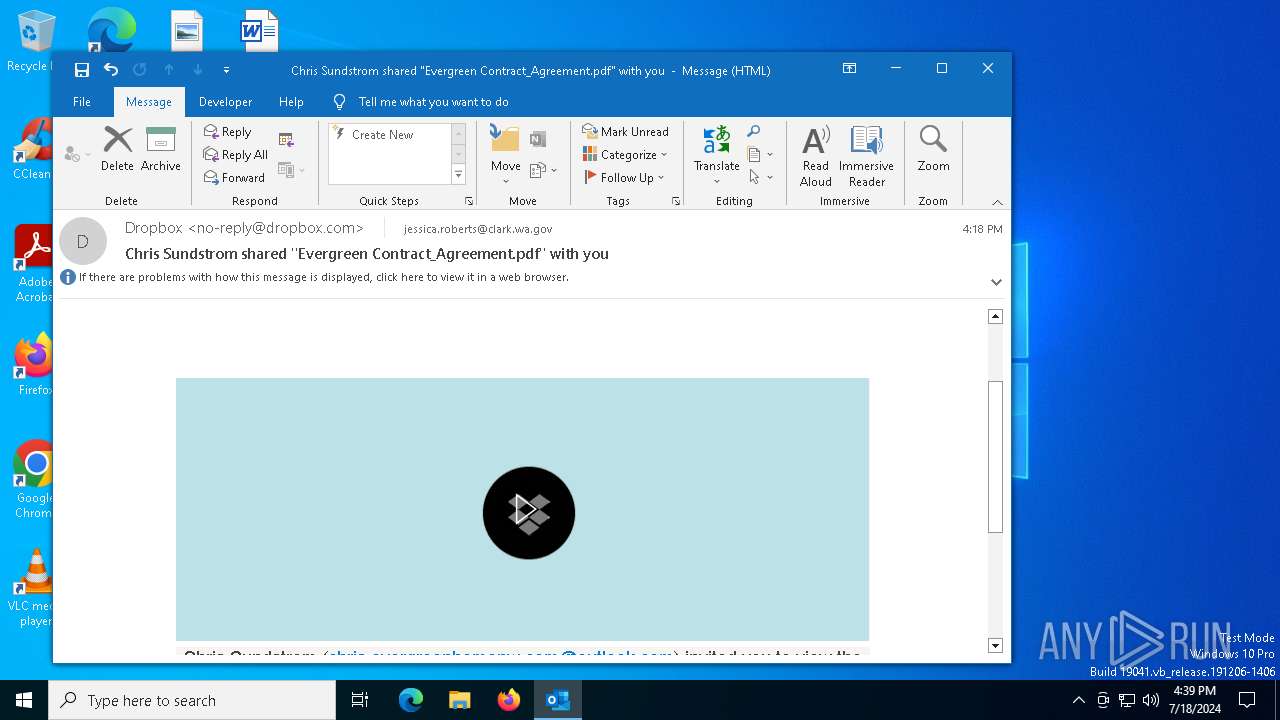The image size is (1280, 720).
Task: Open Ribbon Display Options in title bar
Action: tap(849, 69)
